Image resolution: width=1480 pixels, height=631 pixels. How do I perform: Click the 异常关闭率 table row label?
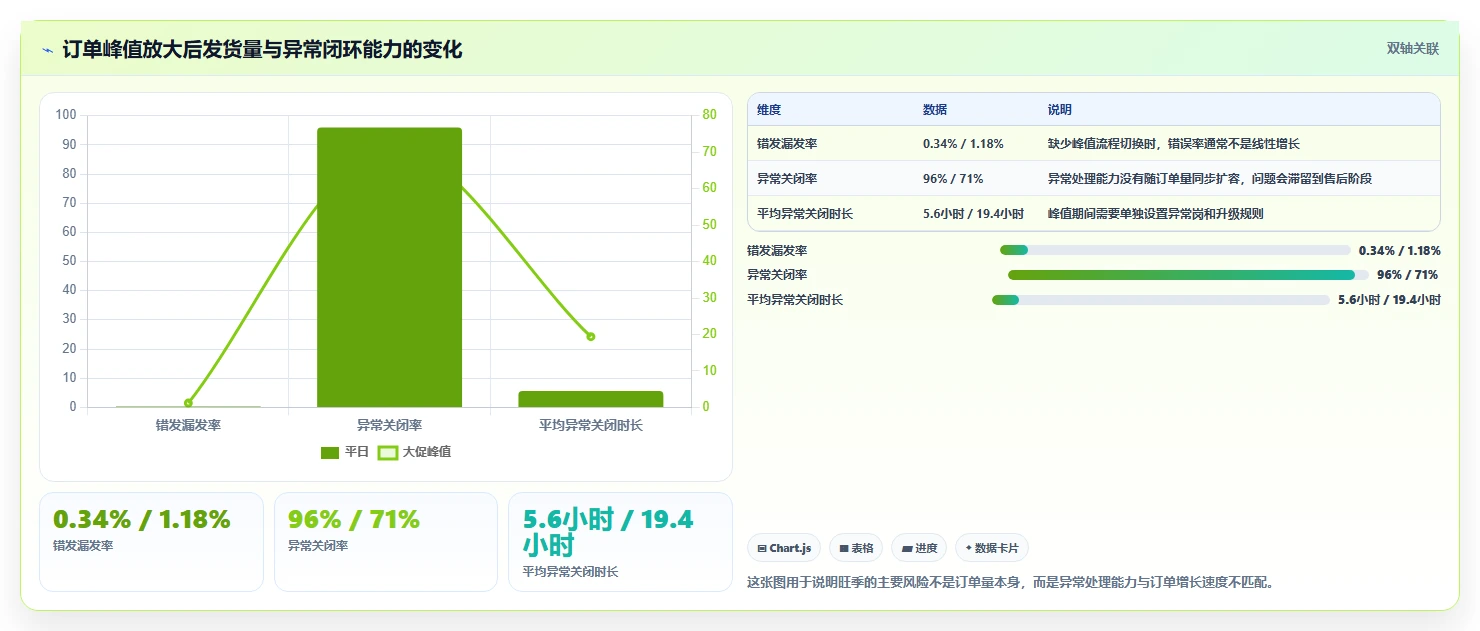click(787, 179)
